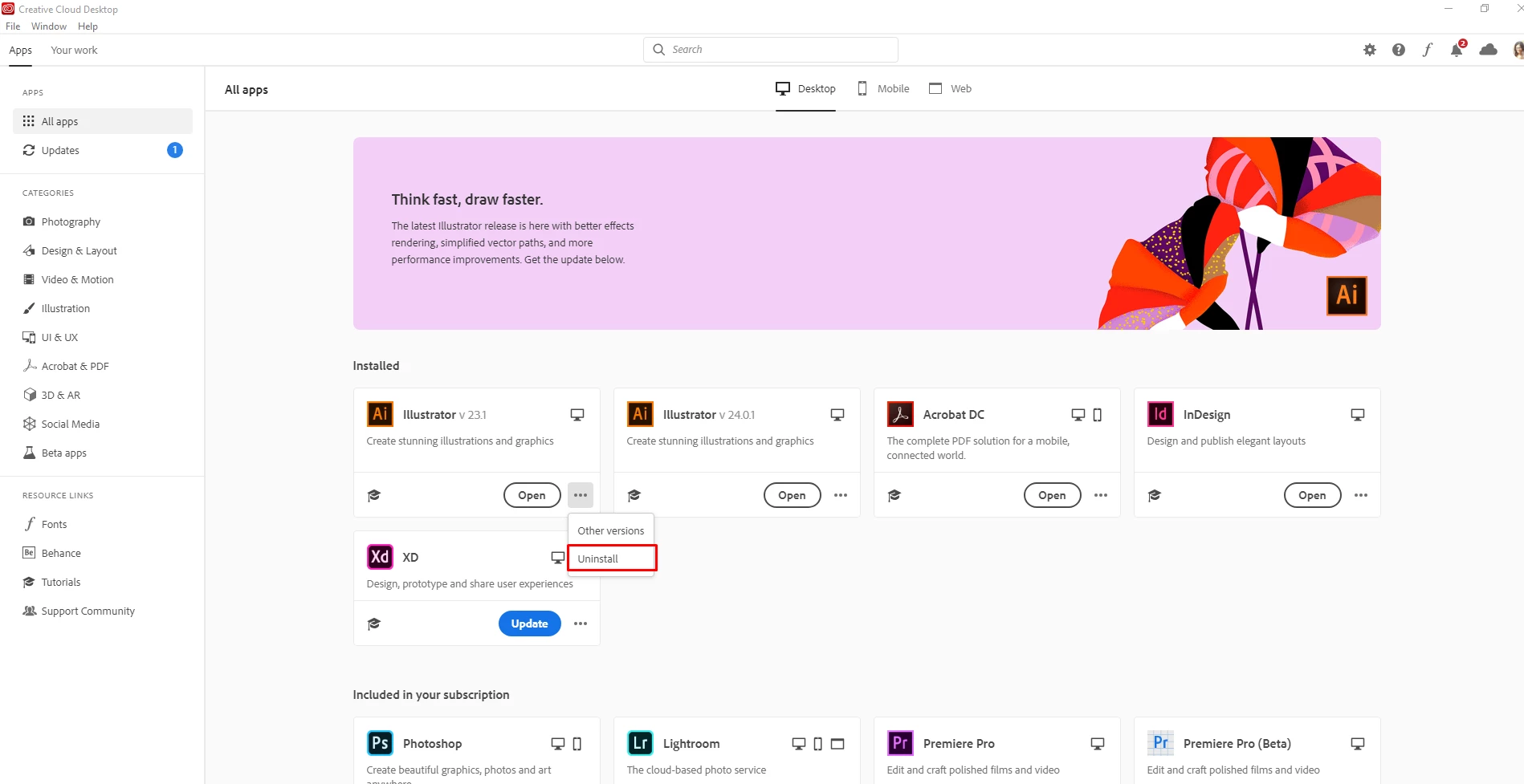
Task: Update the XD app
Action: click(530, 624)
